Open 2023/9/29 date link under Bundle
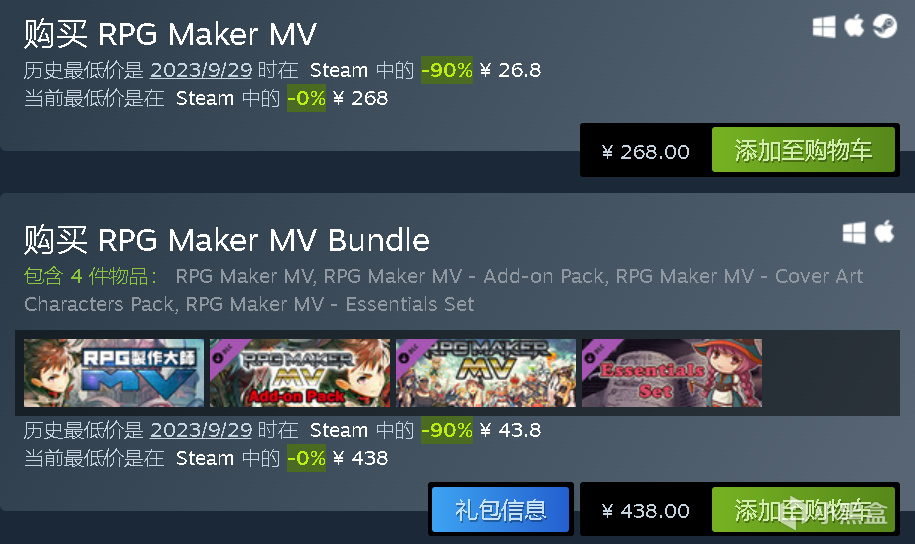The width and height of the screenshot is (915, 544). (x=201, y=430)
